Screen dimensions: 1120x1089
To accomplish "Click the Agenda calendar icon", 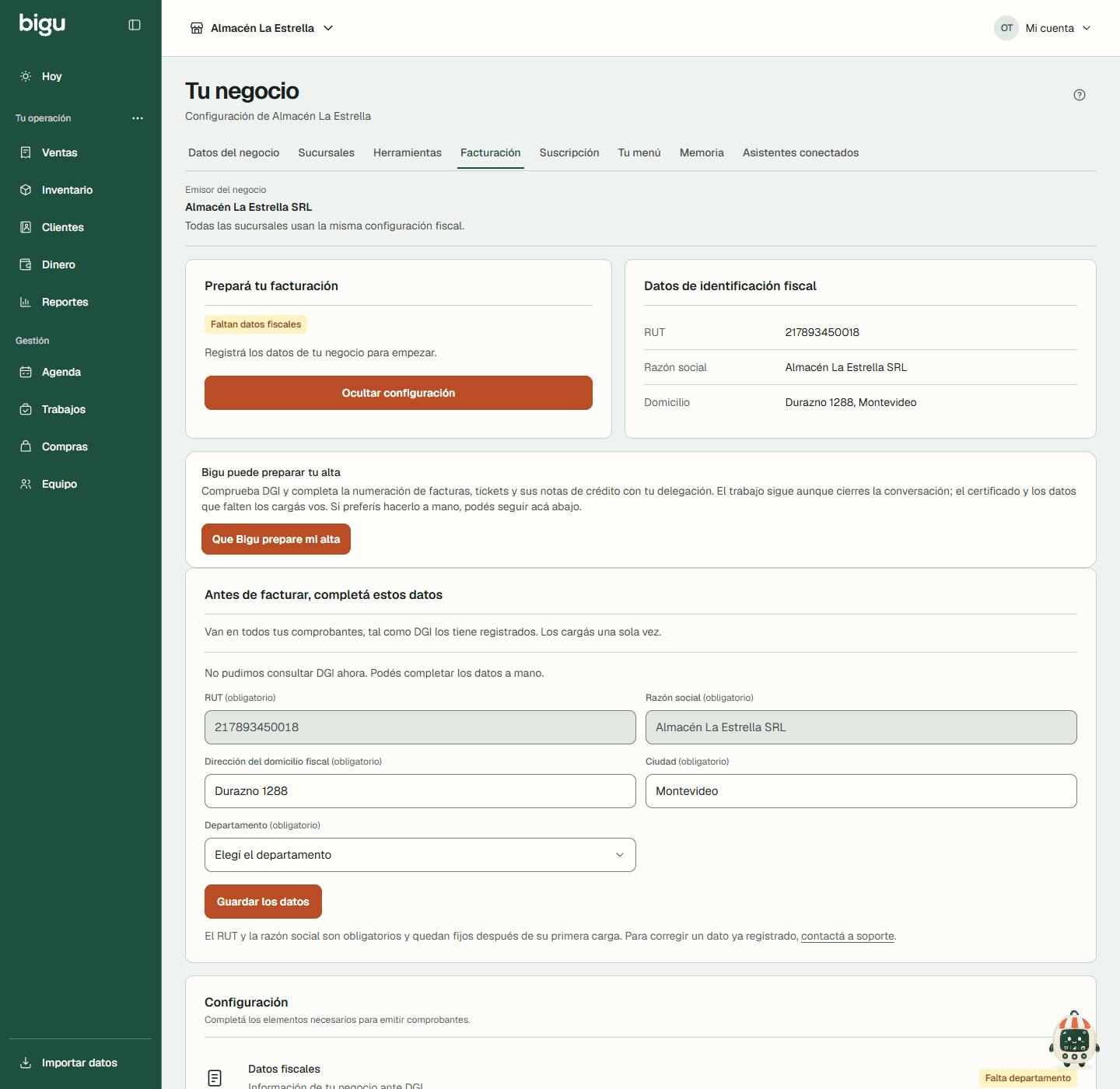I will click(26, 372).
